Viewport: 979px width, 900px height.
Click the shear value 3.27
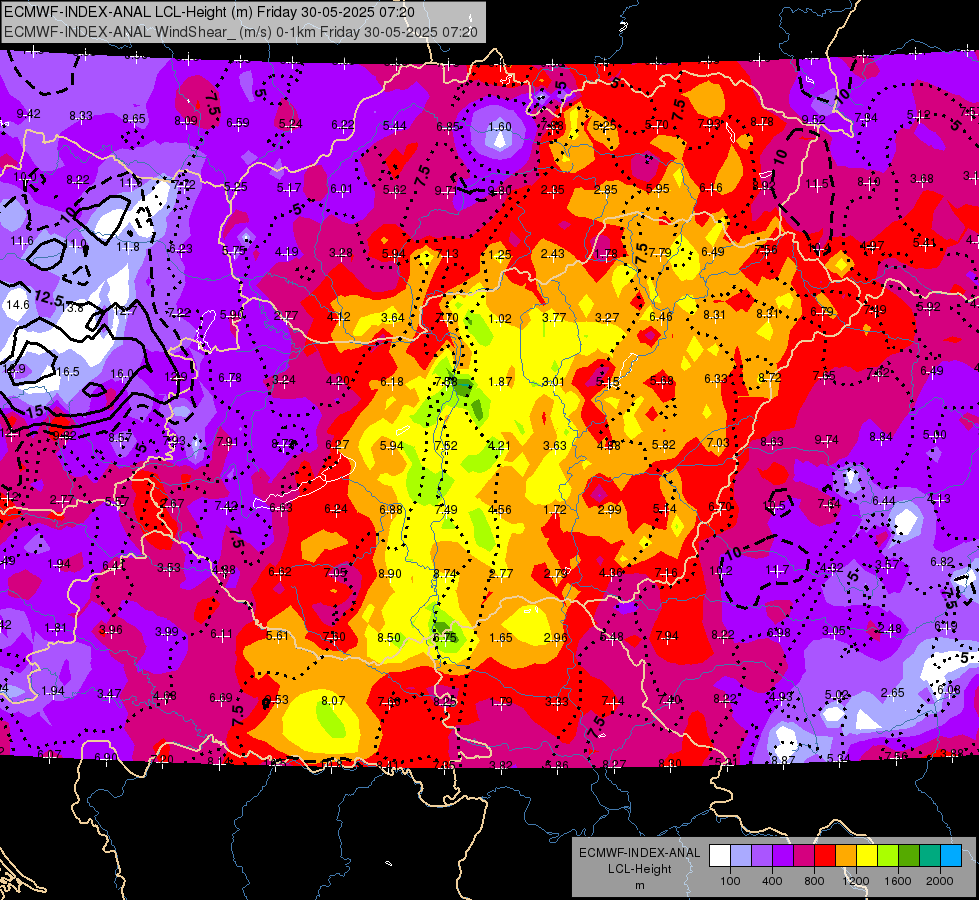(x=607, y=318)
